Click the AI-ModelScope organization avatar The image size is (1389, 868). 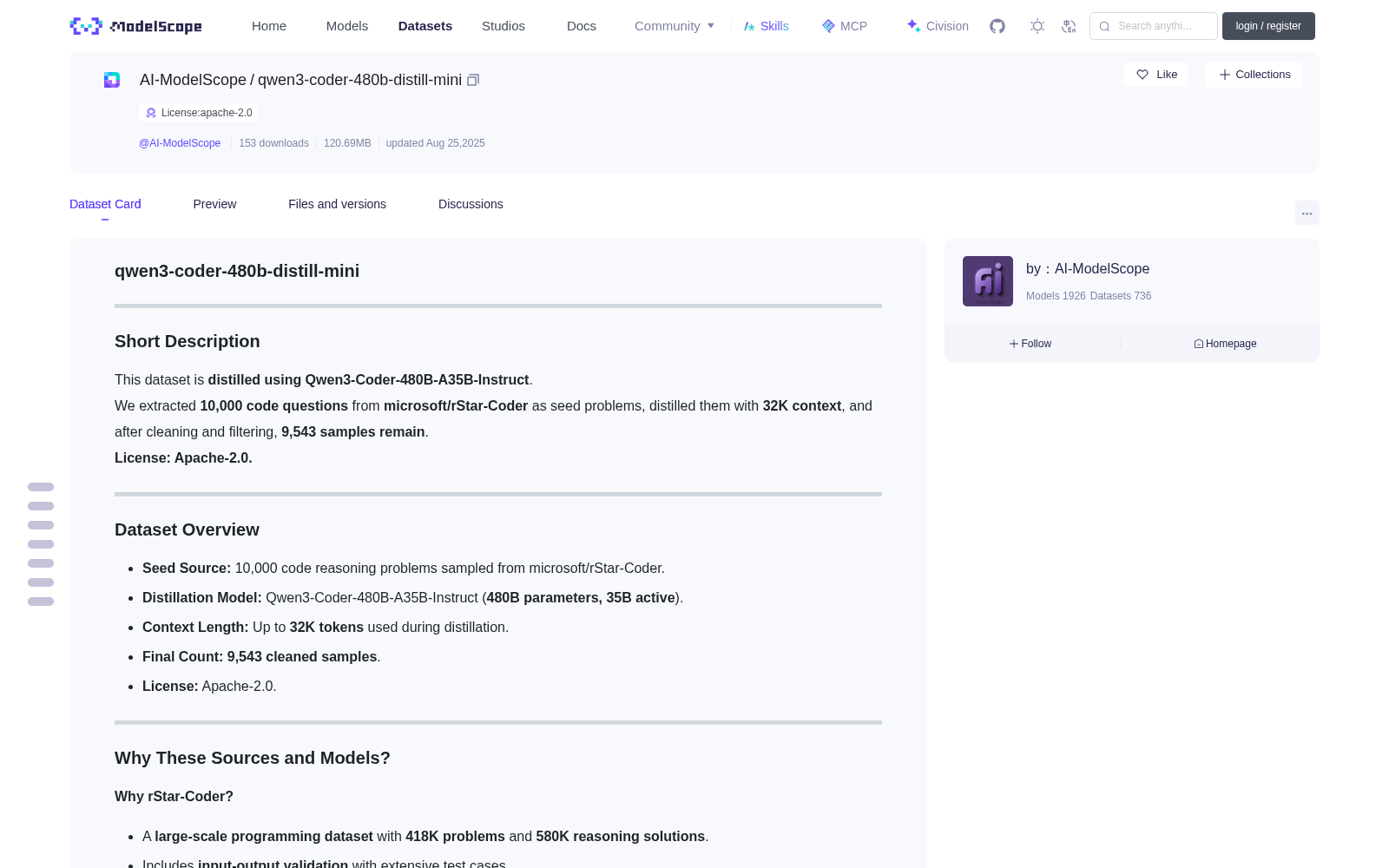pos(988,281)
